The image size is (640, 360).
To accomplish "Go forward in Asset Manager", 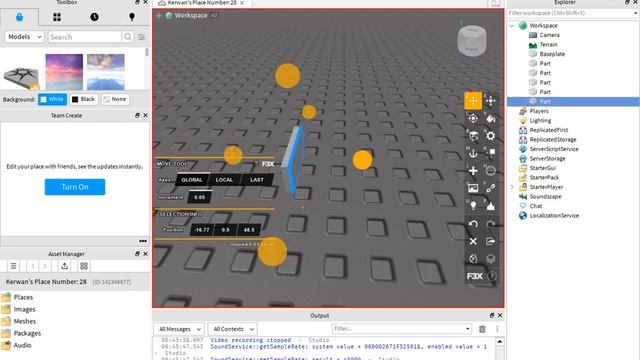I will pyautogui.click(x=45, y=266).
